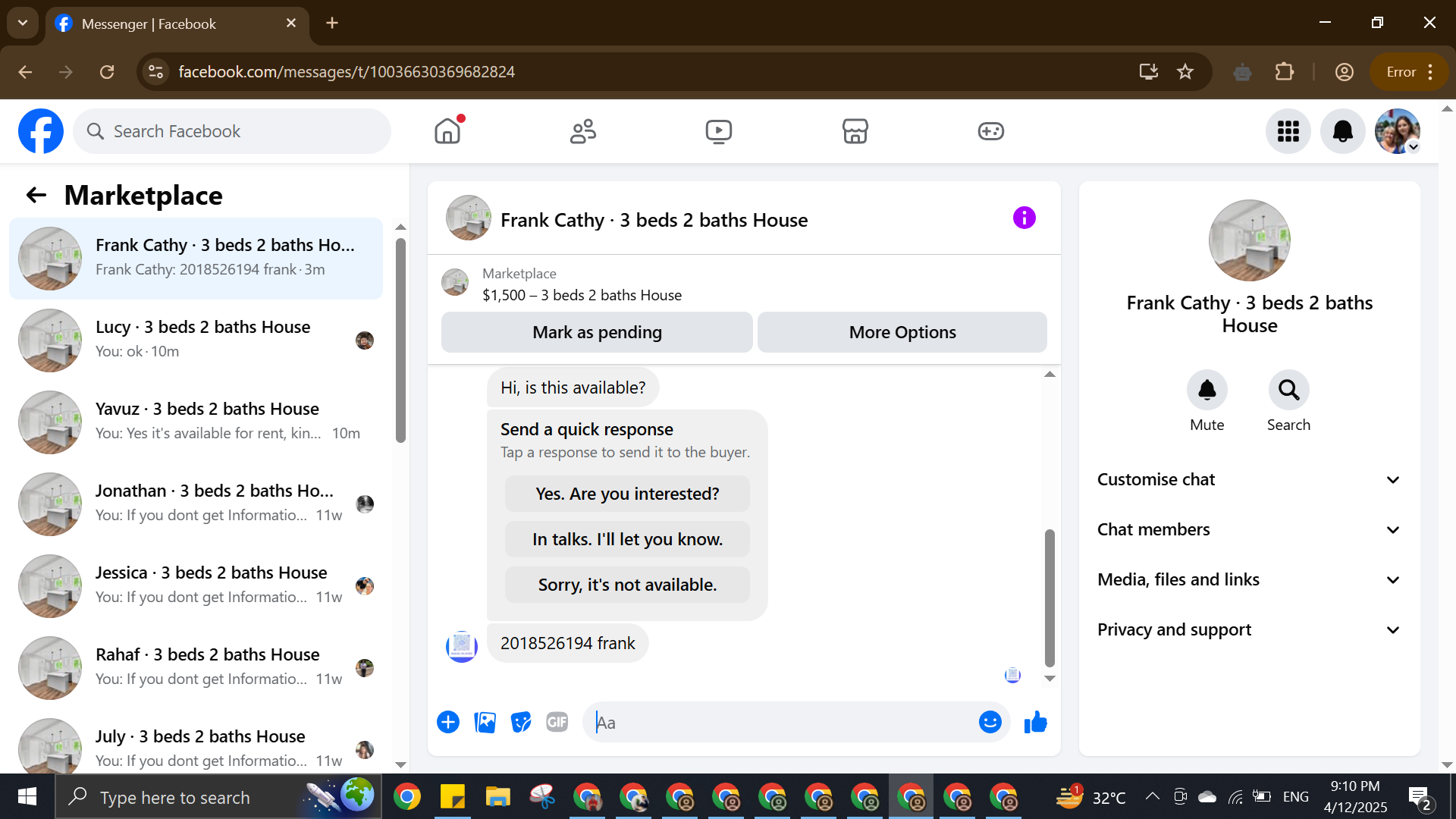Viewport: 1456px width, 819px height.
Task: Click the notifications bell icon
Action: [1342, 131]
